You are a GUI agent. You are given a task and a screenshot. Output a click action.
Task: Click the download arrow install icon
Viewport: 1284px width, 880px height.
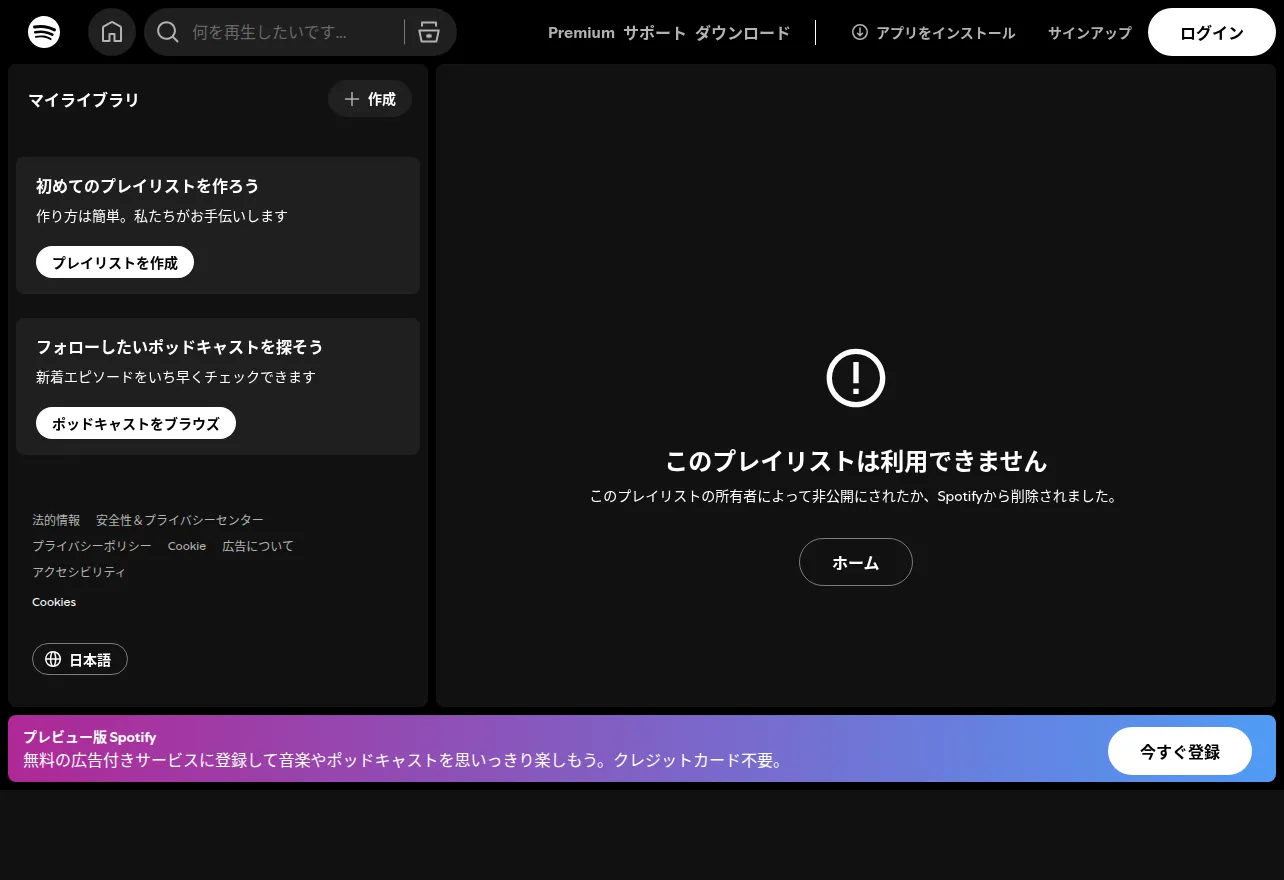pos(860,32)
